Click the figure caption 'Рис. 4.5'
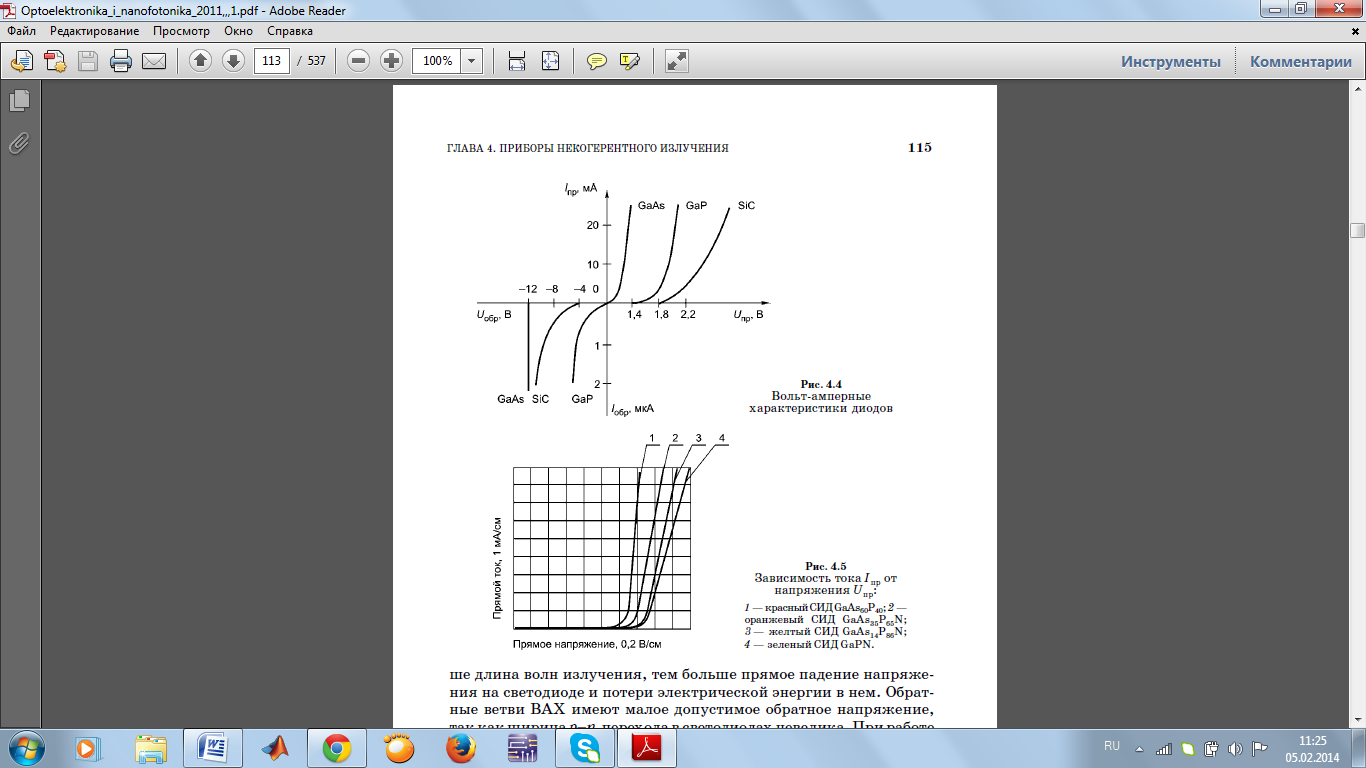Screen dimensions: 1366x768 point(826,566)
